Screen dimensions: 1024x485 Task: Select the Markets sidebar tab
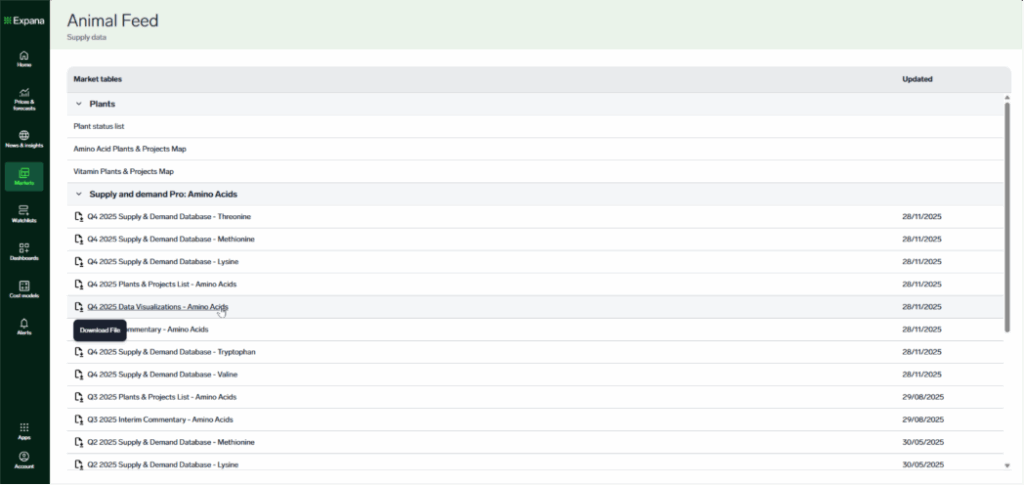(24, 176)
